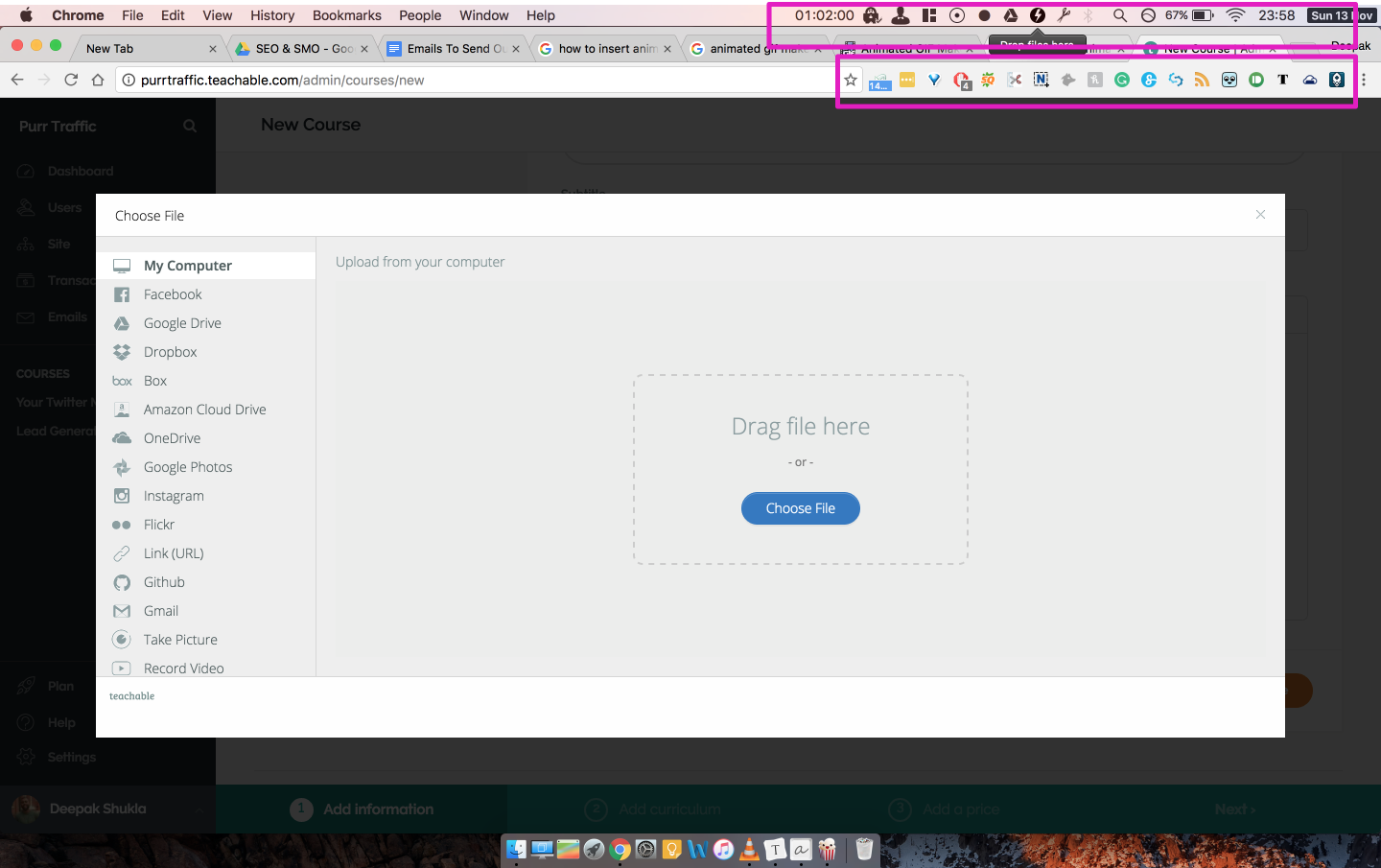The height and width of the screenshot is (868, 1381).
Task: Open Finder from the dock
Action: click(x=517, y=849)
